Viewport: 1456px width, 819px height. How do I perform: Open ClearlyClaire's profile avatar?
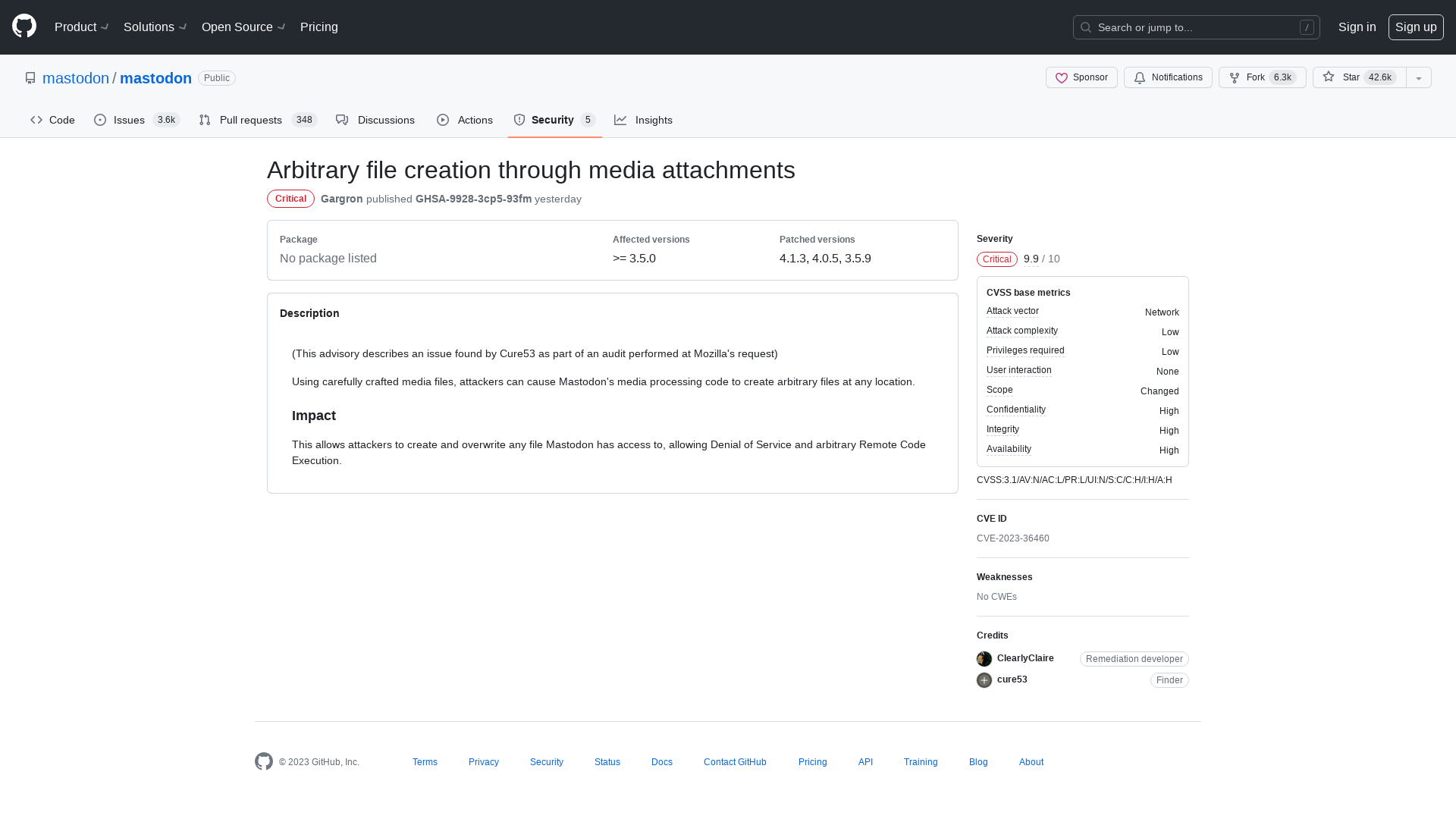pos(984,659)
